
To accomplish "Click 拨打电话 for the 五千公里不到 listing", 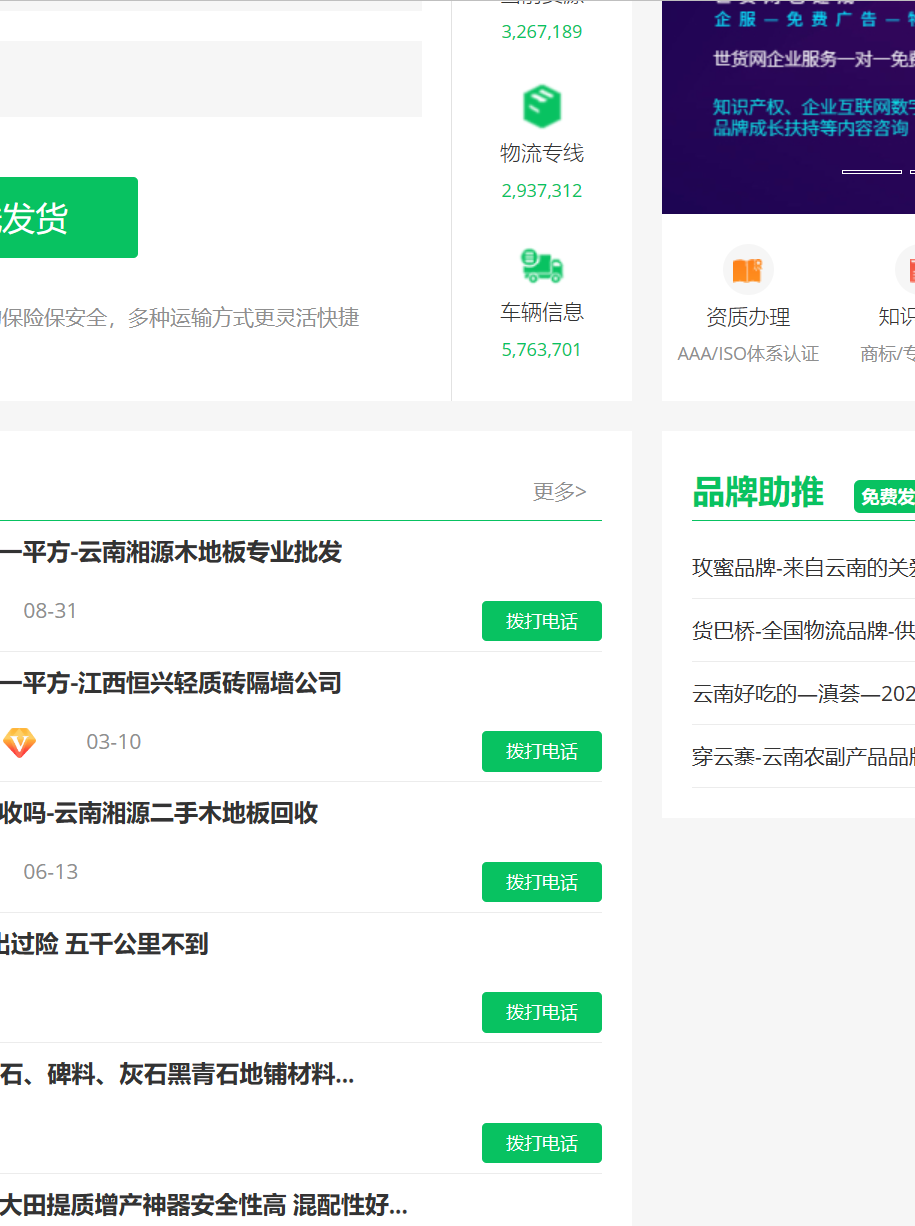I will tap(541, 1012).
